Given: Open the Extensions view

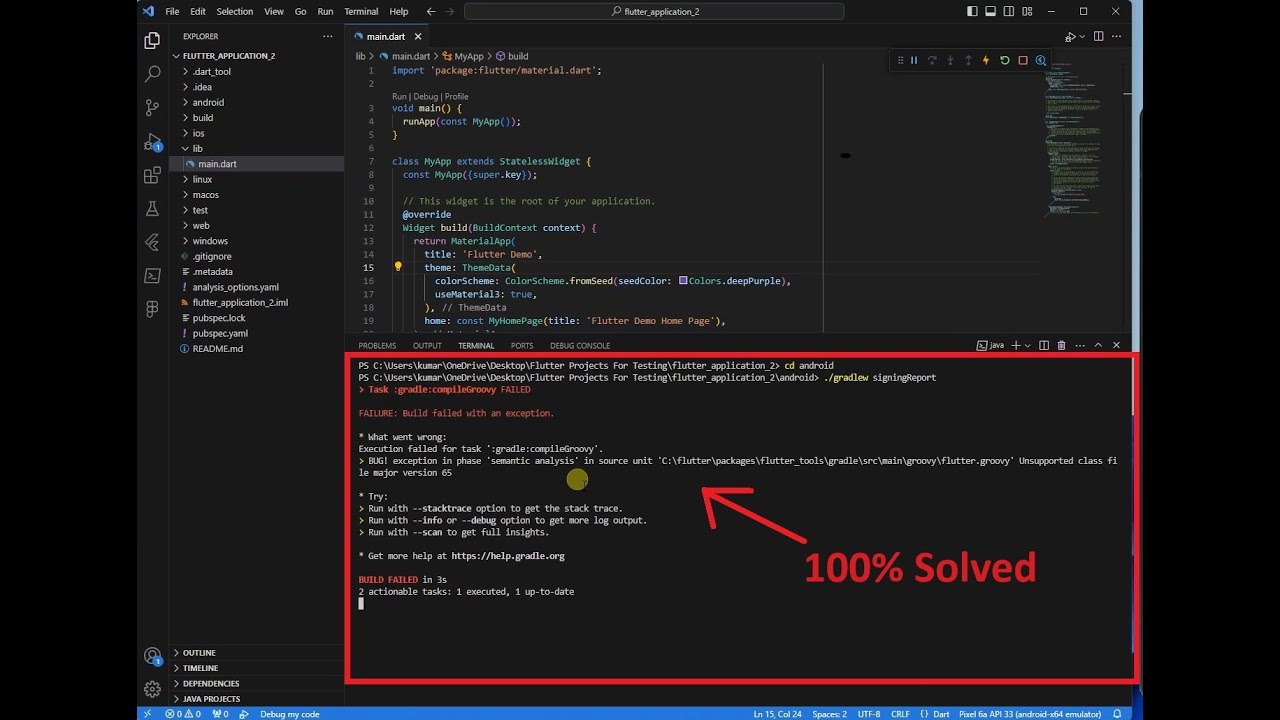Looking at the screenshot, I should [152, 175].
